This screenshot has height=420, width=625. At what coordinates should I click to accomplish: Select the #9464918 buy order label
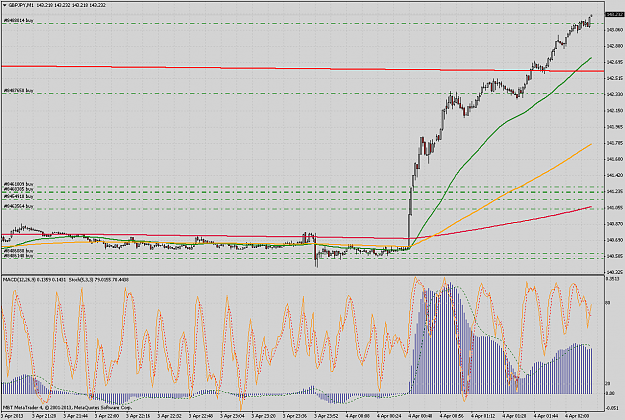(18, 196)
